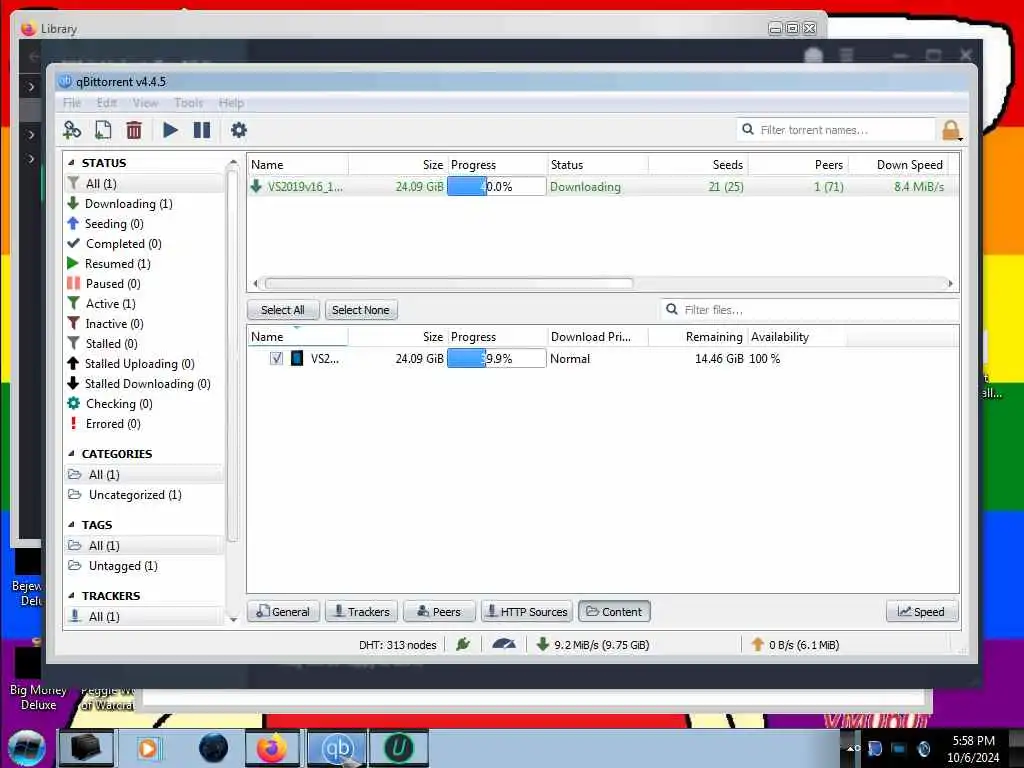Switch to the Peers tab
This screenshot has width=1024, height=768.
pos(439,612)
